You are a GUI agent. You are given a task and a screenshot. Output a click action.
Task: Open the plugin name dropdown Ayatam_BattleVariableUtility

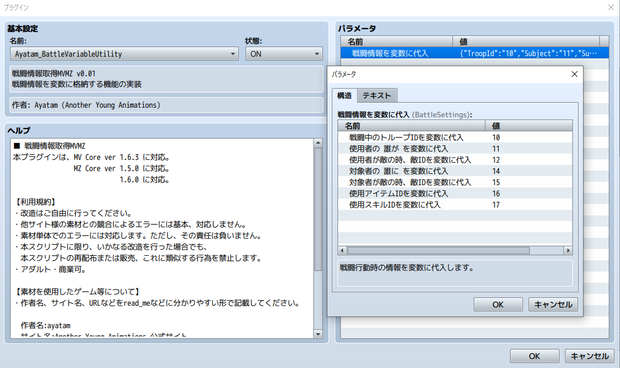pos(124,54)
